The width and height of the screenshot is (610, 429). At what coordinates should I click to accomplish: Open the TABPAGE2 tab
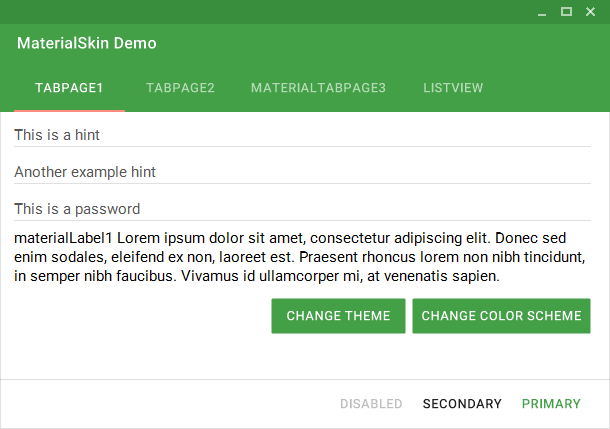[x=180, y=88]
